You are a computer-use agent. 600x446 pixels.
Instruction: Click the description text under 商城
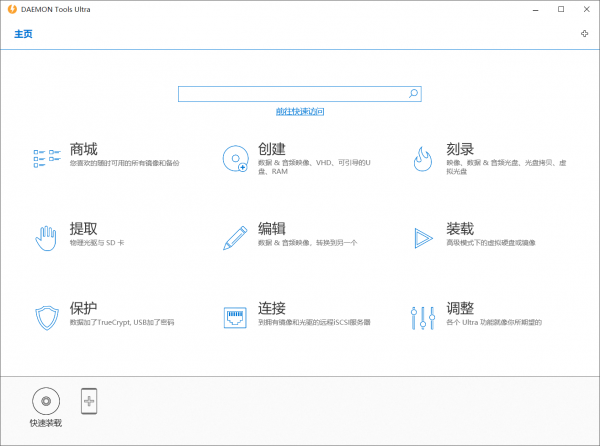124,163
